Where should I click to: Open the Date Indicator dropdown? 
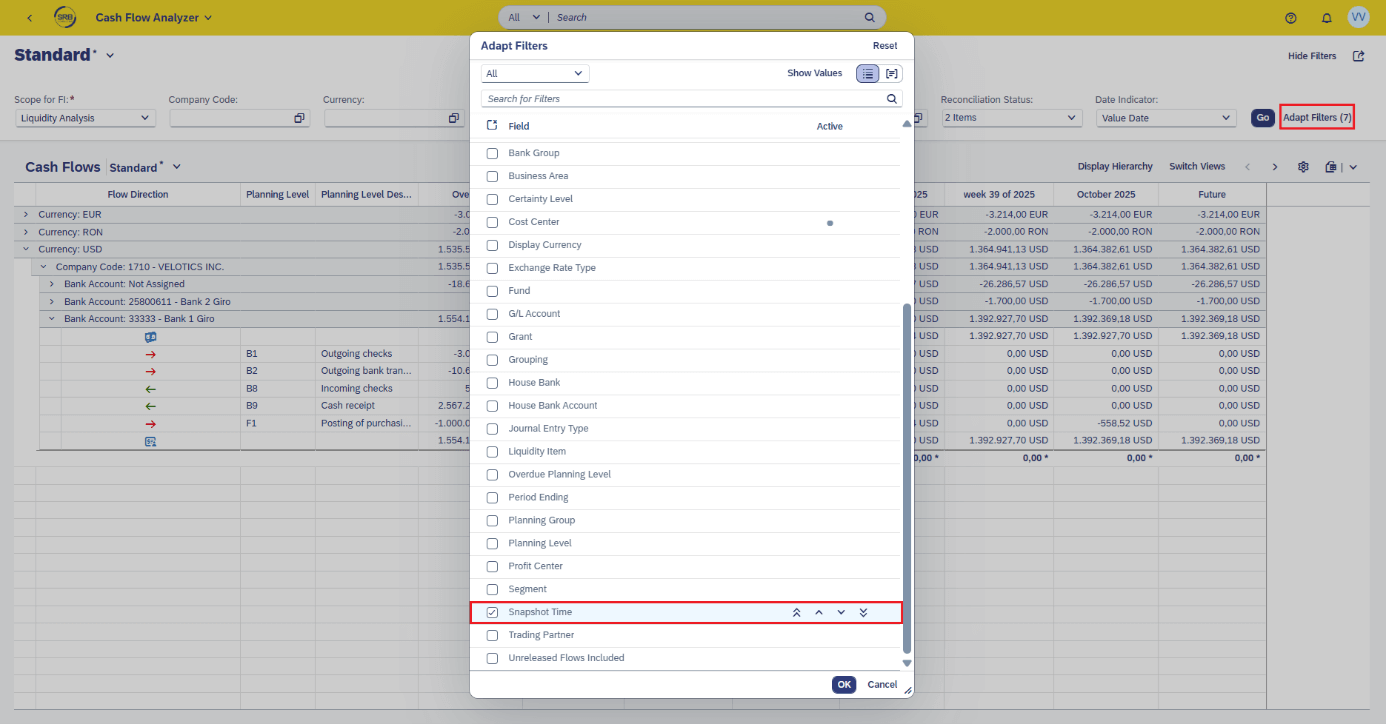[1166, 118]
